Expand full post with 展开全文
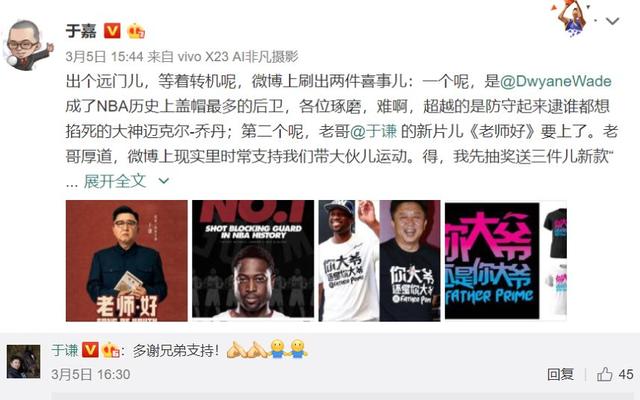This screenshot has height=400, width=640. (115, 181)
